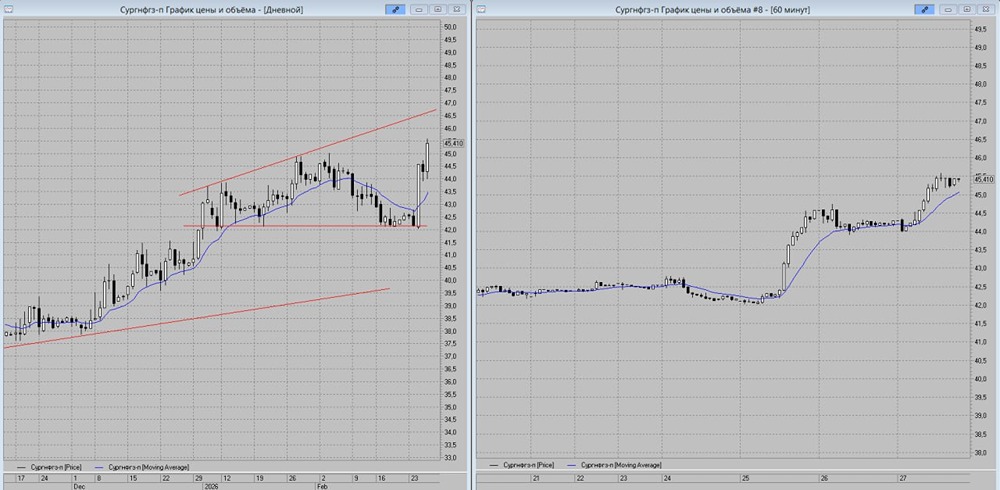Minimize the 60 минут chart window

pos(949,9)
